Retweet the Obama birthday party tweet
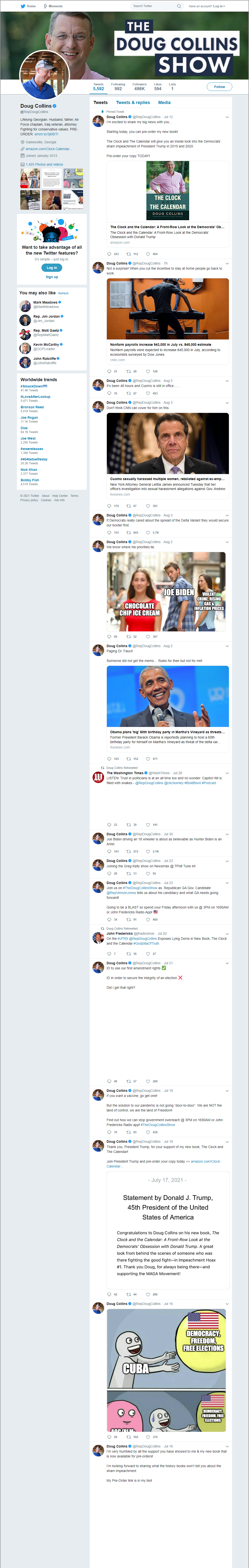 click(128, 759)
